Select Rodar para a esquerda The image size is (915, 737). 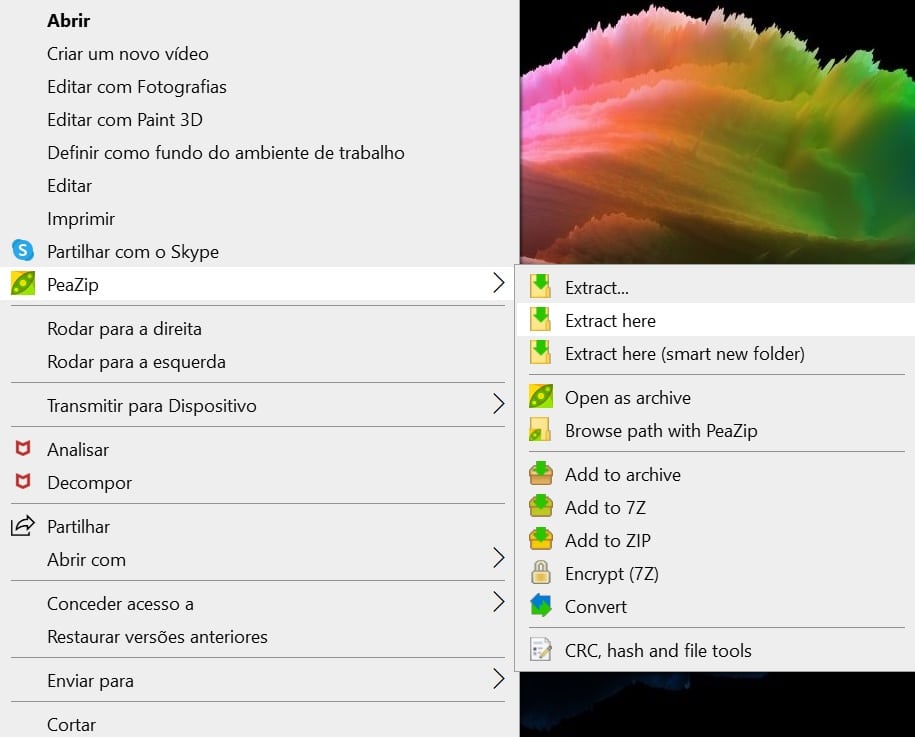137,362
